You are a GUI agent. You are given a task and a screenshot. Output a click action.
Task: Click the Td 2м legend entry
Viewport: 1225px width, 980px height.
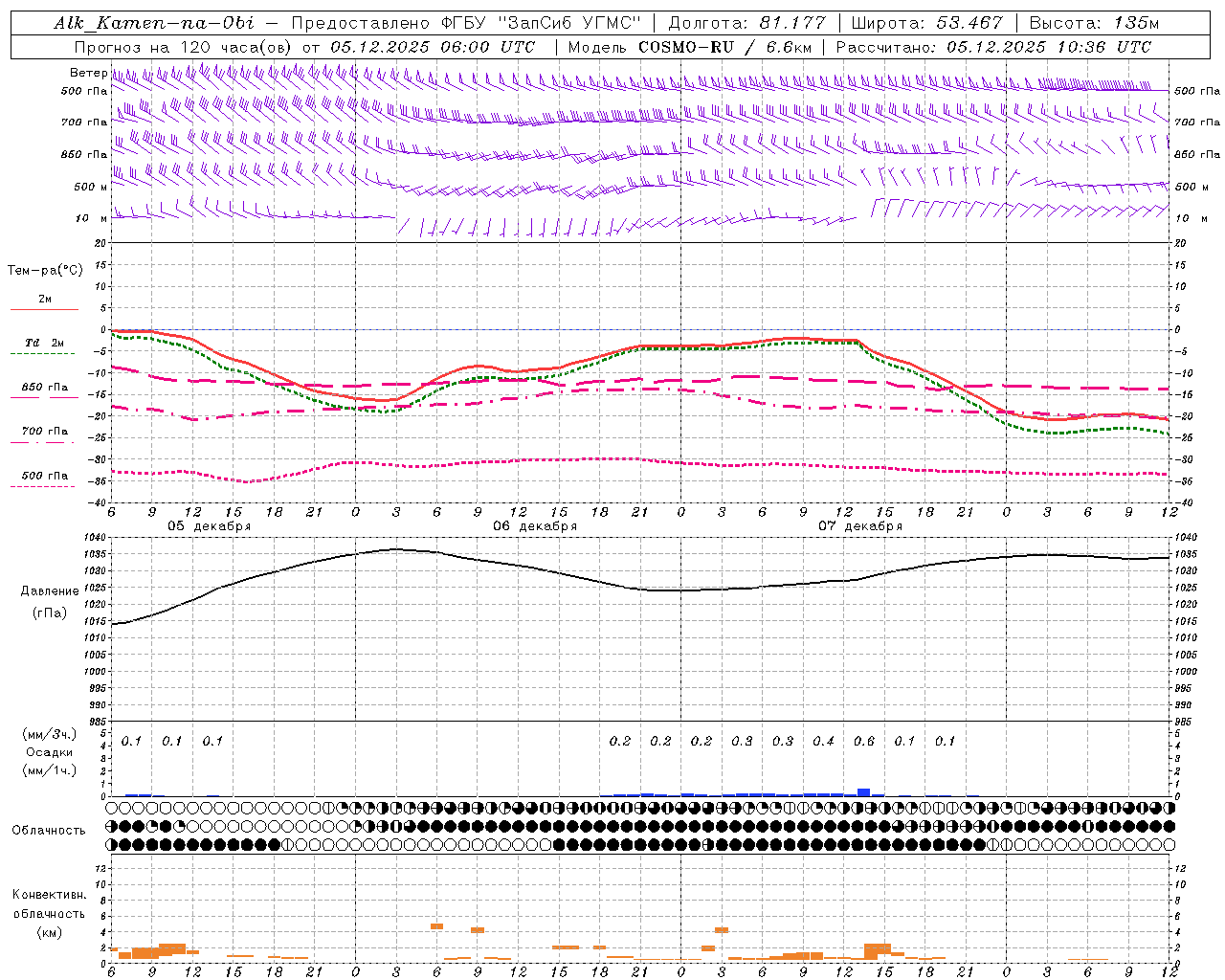point(45,343)
